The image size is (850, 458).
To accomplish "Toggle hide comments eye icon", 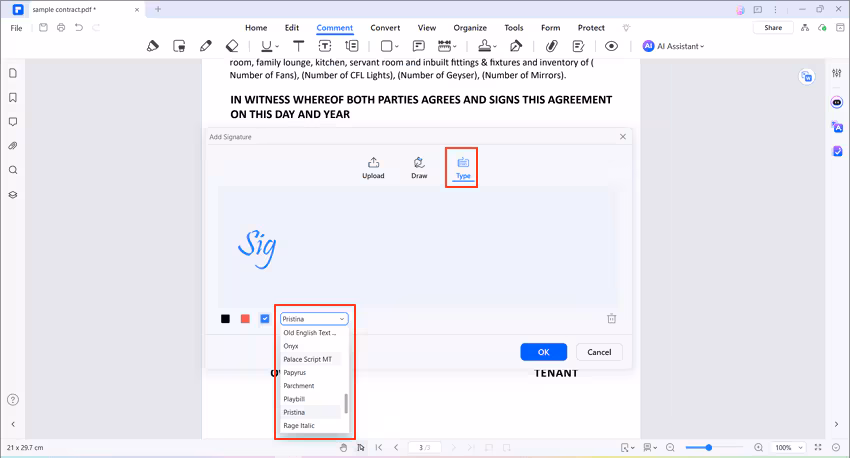I will click(611, 46).
